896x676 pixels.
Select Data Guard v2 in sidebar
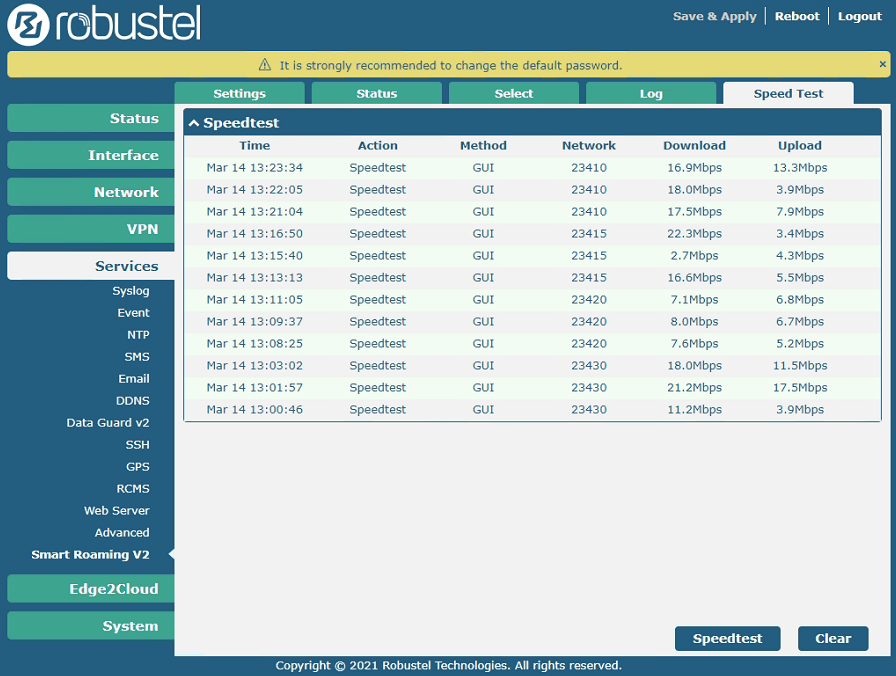108,423
